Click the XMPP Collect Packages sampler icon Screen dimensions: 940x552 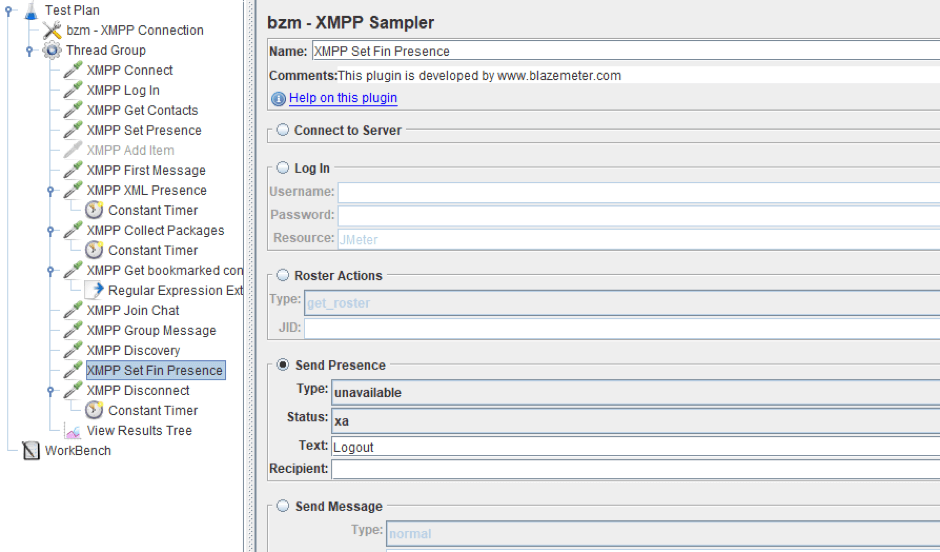pos(73,230)
